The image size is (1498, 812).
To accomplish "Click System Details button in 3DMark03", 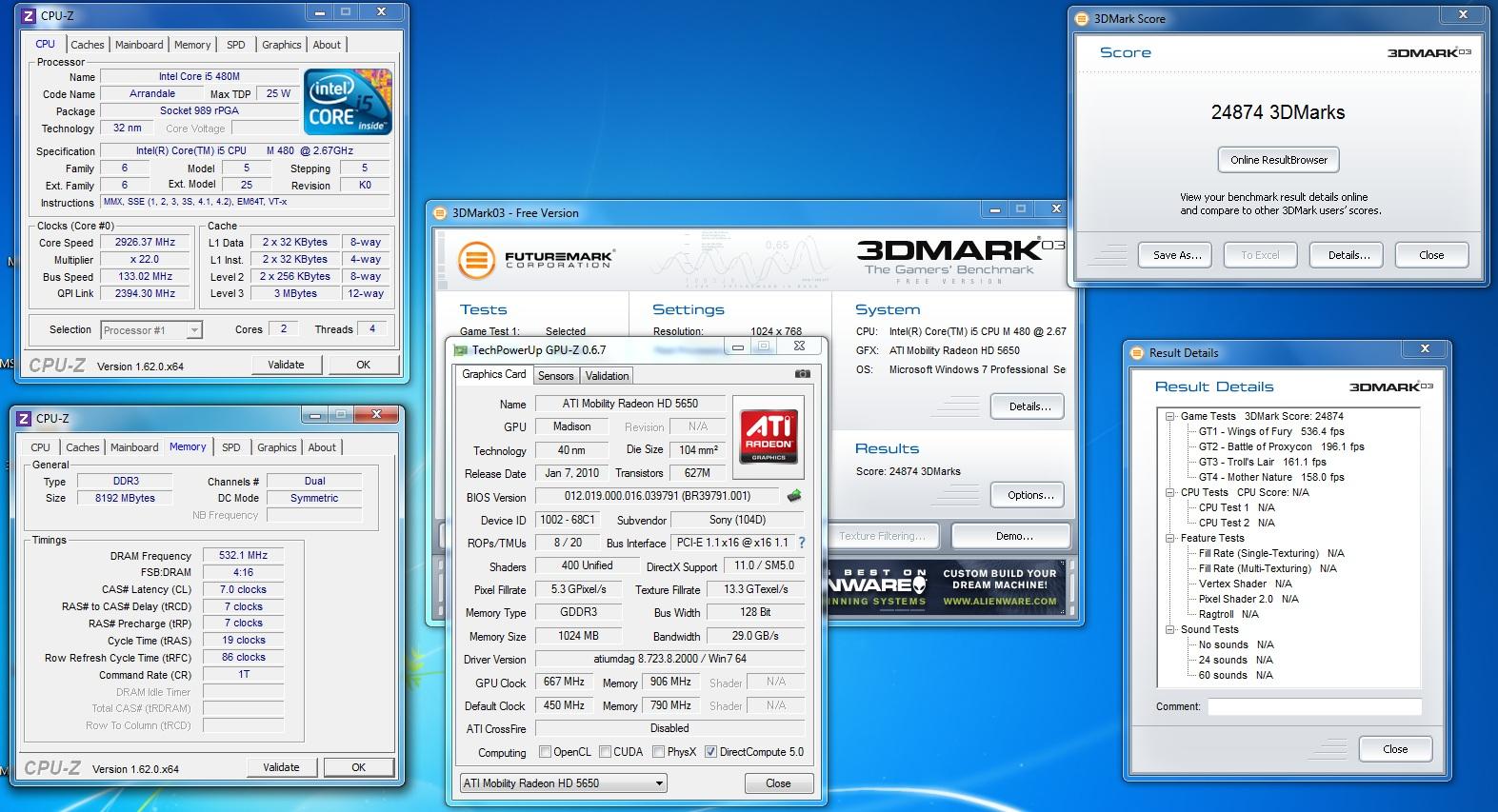I will 1029,406.
